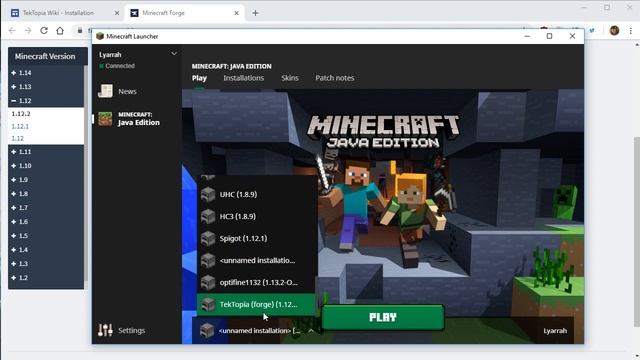Maximize the Minecraft Launcher window

[x=549, y=36]
